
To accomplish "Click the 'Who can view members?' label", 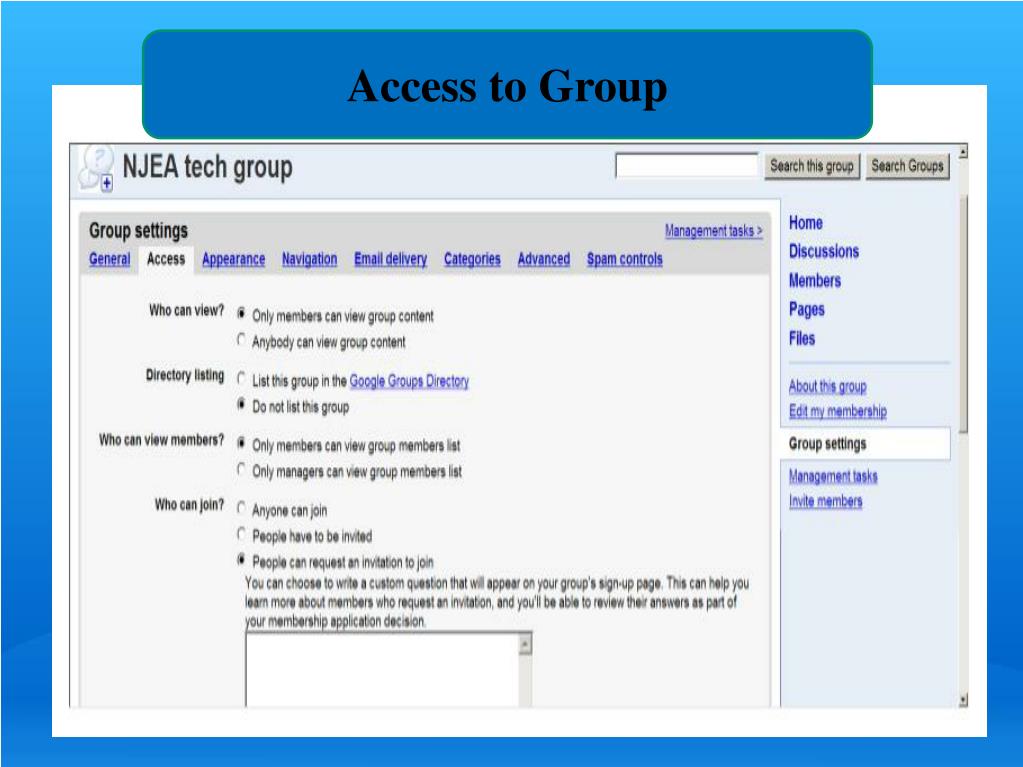I will click(x=161, y=440).
